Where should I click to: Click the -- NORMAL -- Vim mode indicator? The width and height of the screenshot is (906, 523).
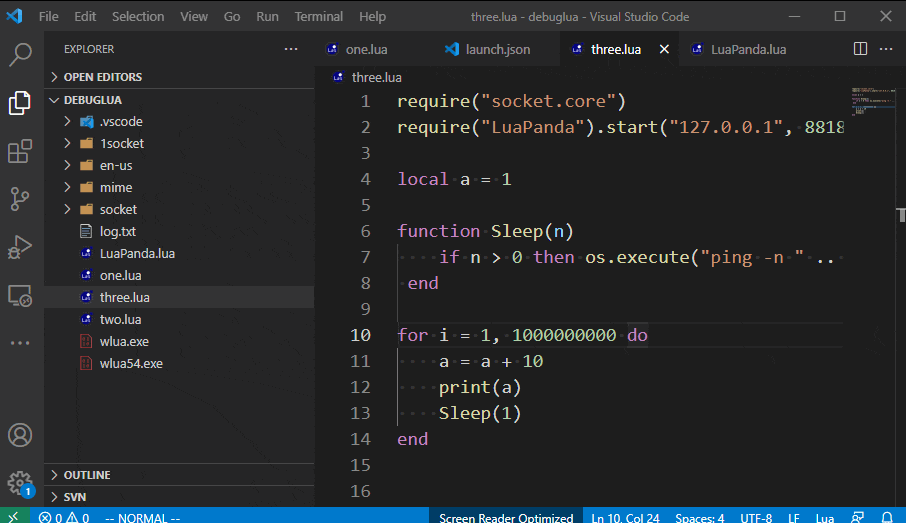(x=142, y=517)
